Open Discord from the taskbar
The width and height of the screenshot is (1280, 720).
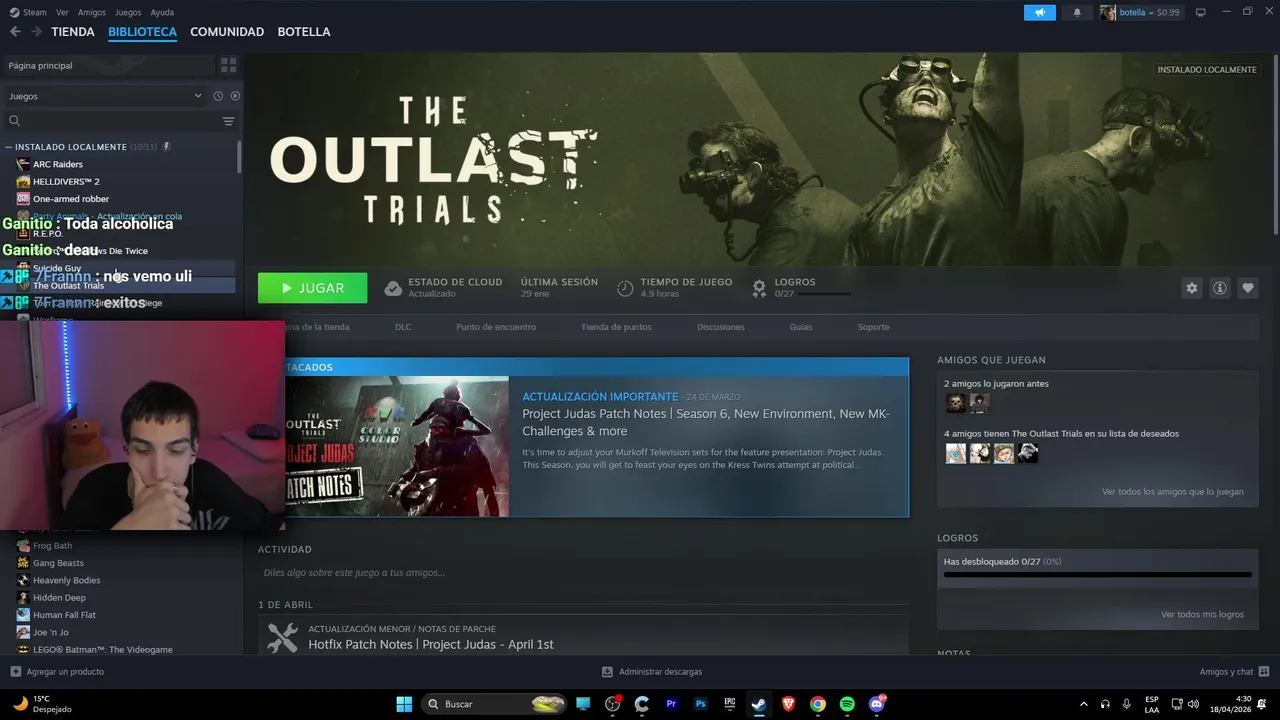876,704
